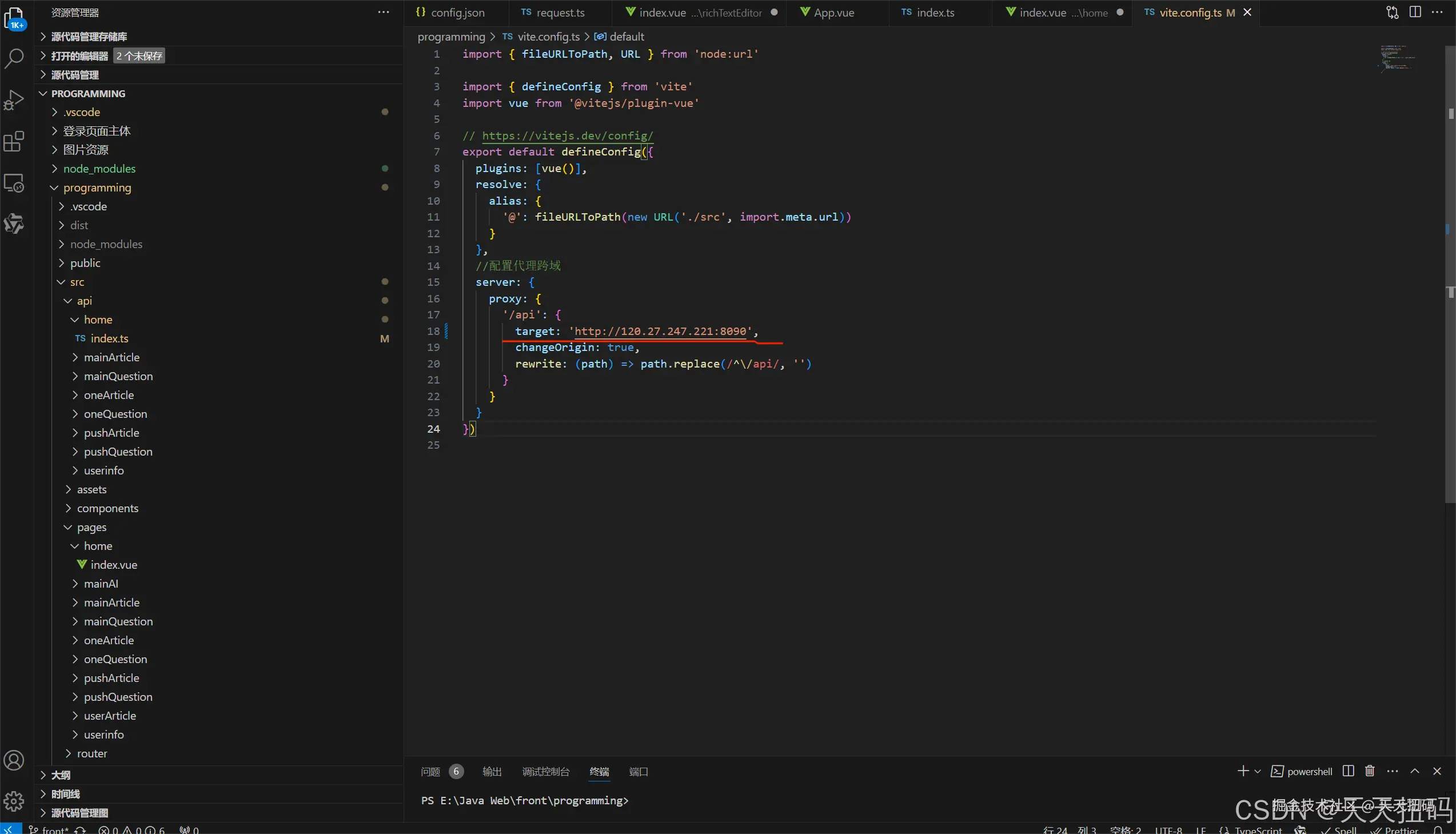The height and width of the screenshot is (834, 1456).
Task: Split the powershell terminal
Action: [1349, 771]
